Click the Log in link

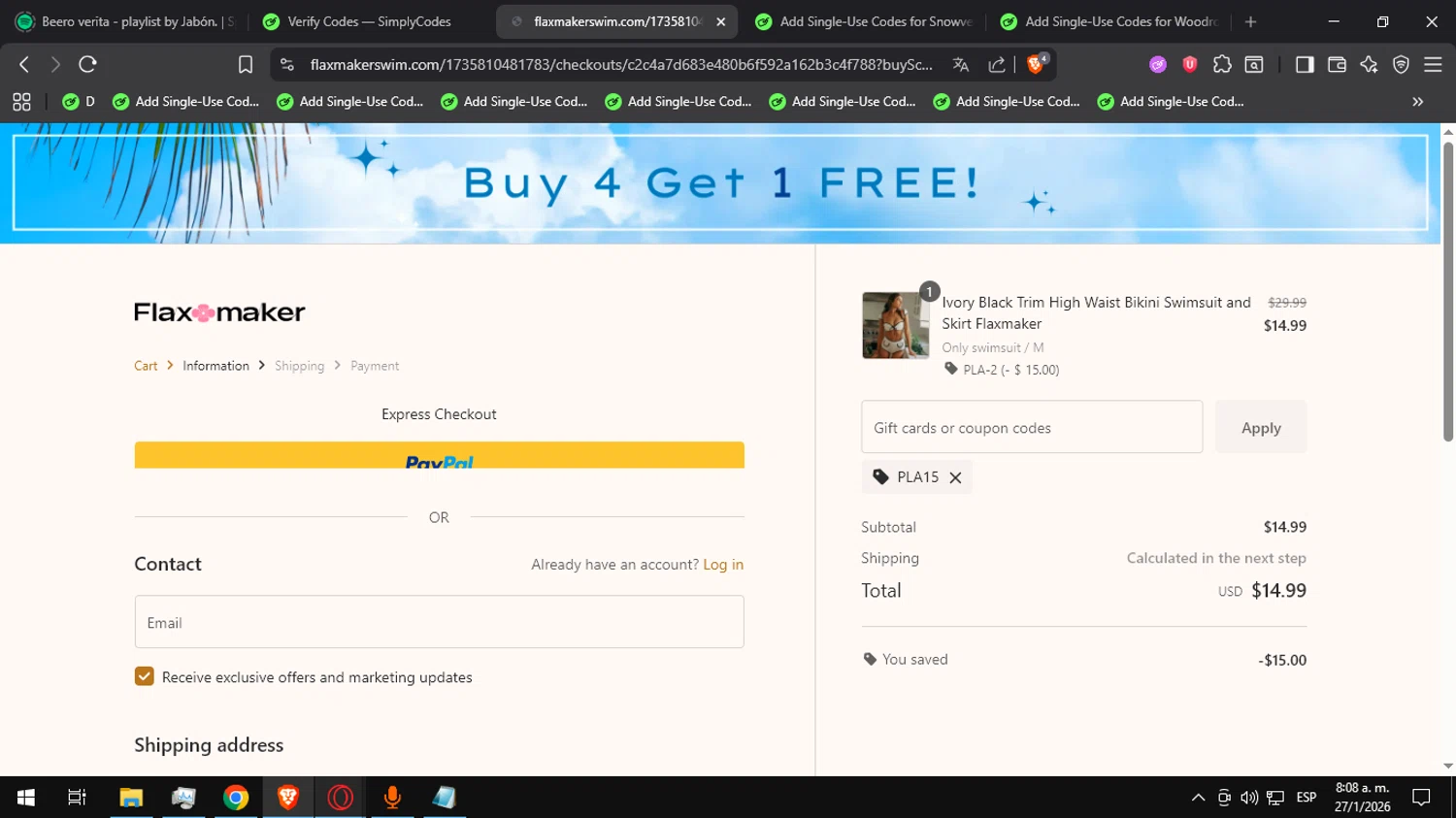coord(723,565)
